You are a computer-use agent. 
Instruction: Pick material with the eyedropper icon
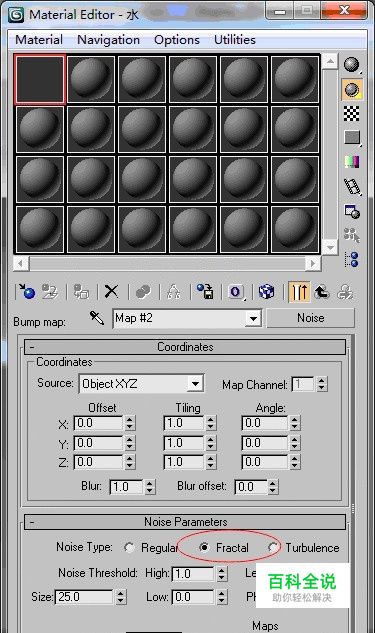coord(97,319)
